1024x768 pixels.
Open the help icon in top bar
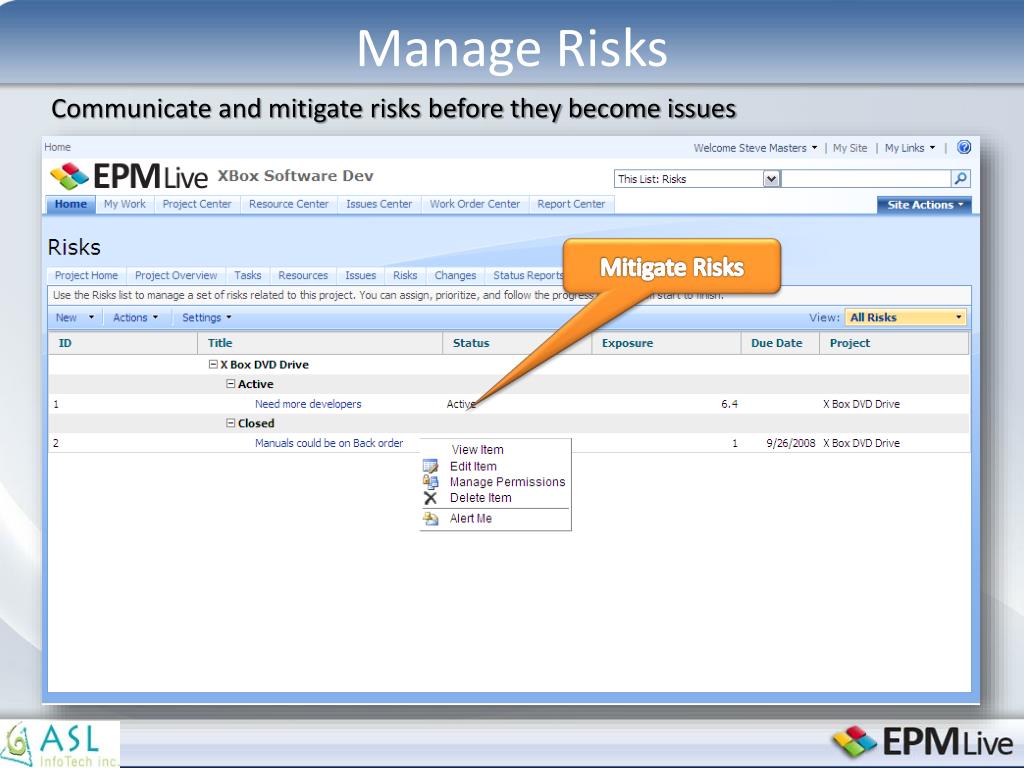963,148
